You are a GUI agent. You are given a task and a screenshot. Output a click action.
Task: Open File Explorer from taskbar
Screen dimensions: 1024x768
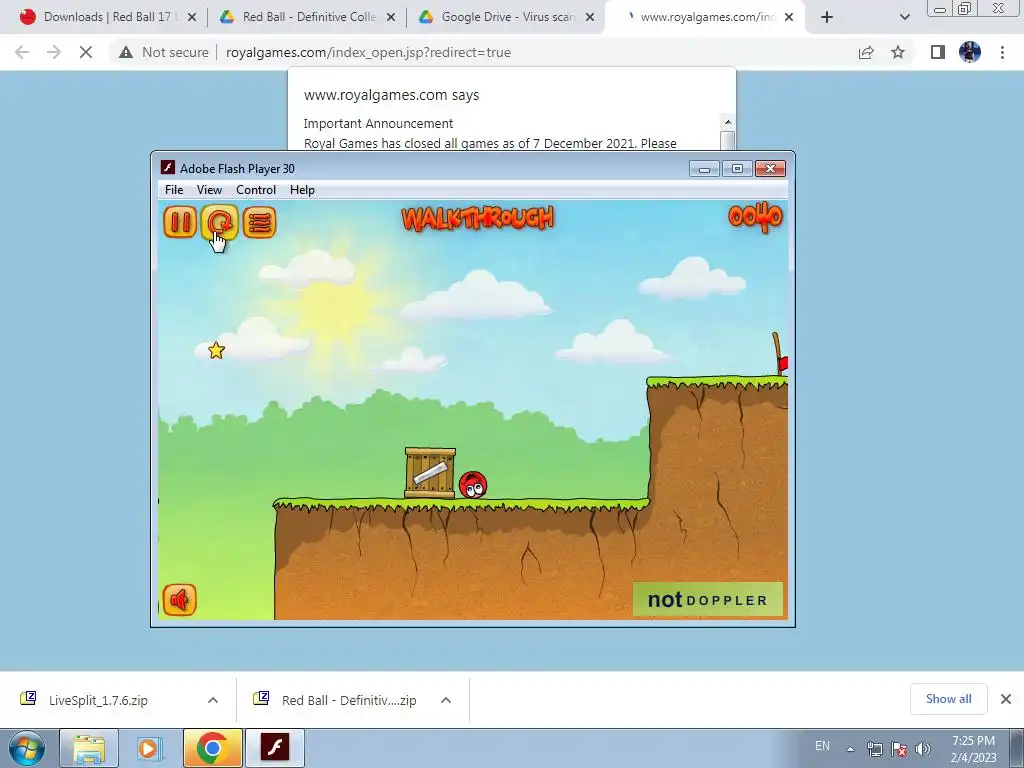click(89, 748)
